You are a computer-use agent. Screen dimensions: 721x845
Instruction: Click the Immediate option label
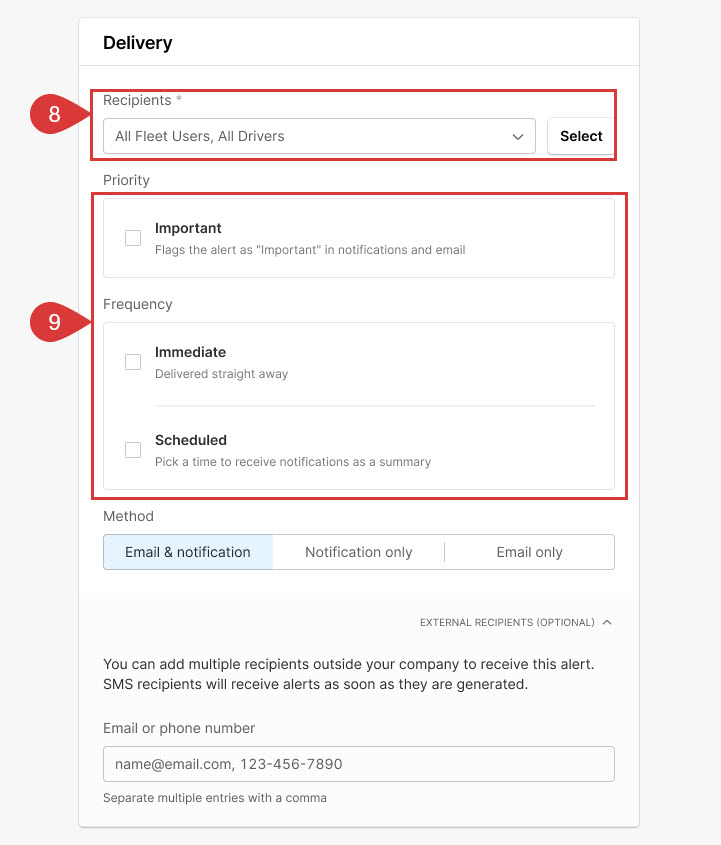click(190, 352)
